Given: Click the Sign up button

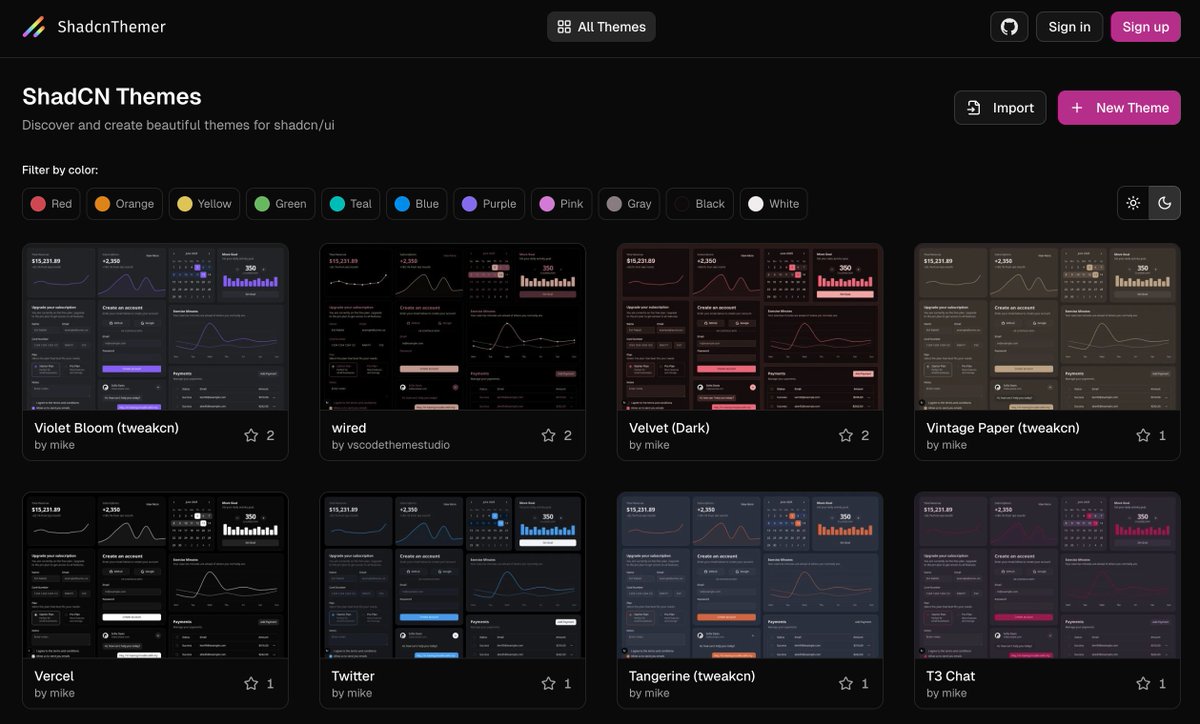Looking at the screenshot, I should tap(1145, 27).
